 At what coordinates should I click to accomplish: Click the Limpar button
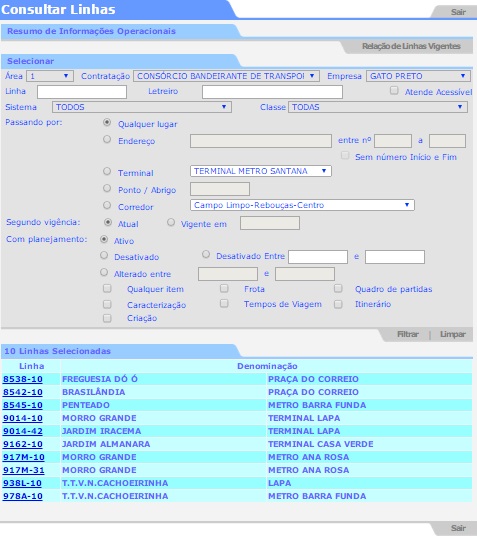(453, 334)
